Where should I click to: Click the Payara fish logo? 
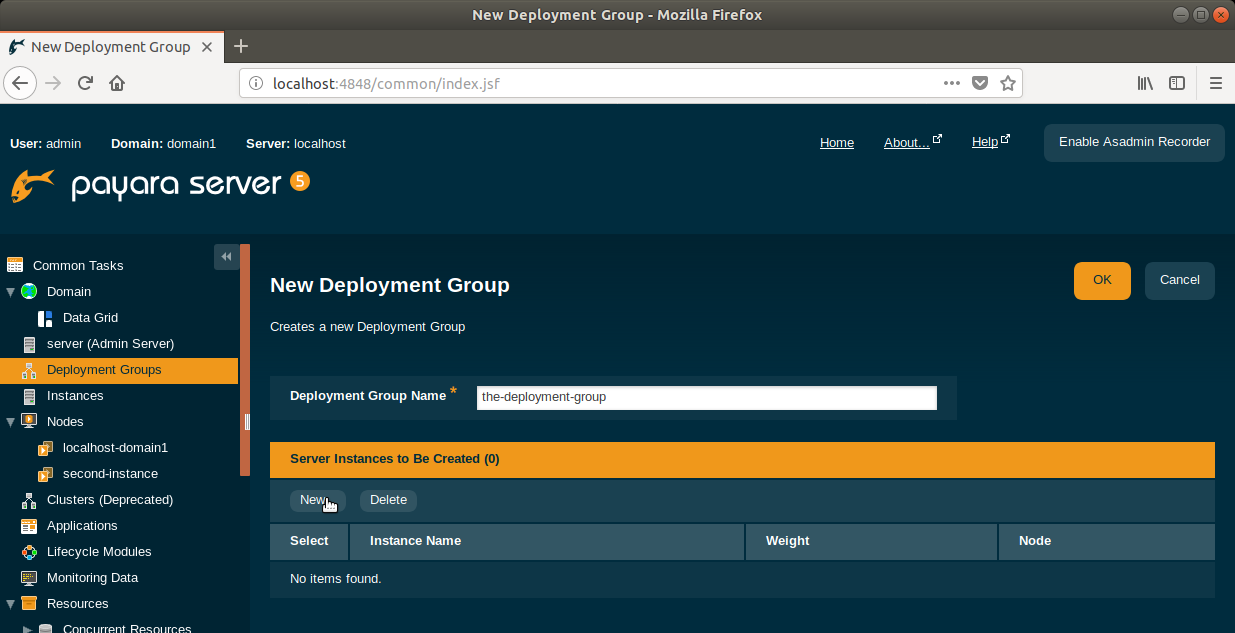point(33,185)
